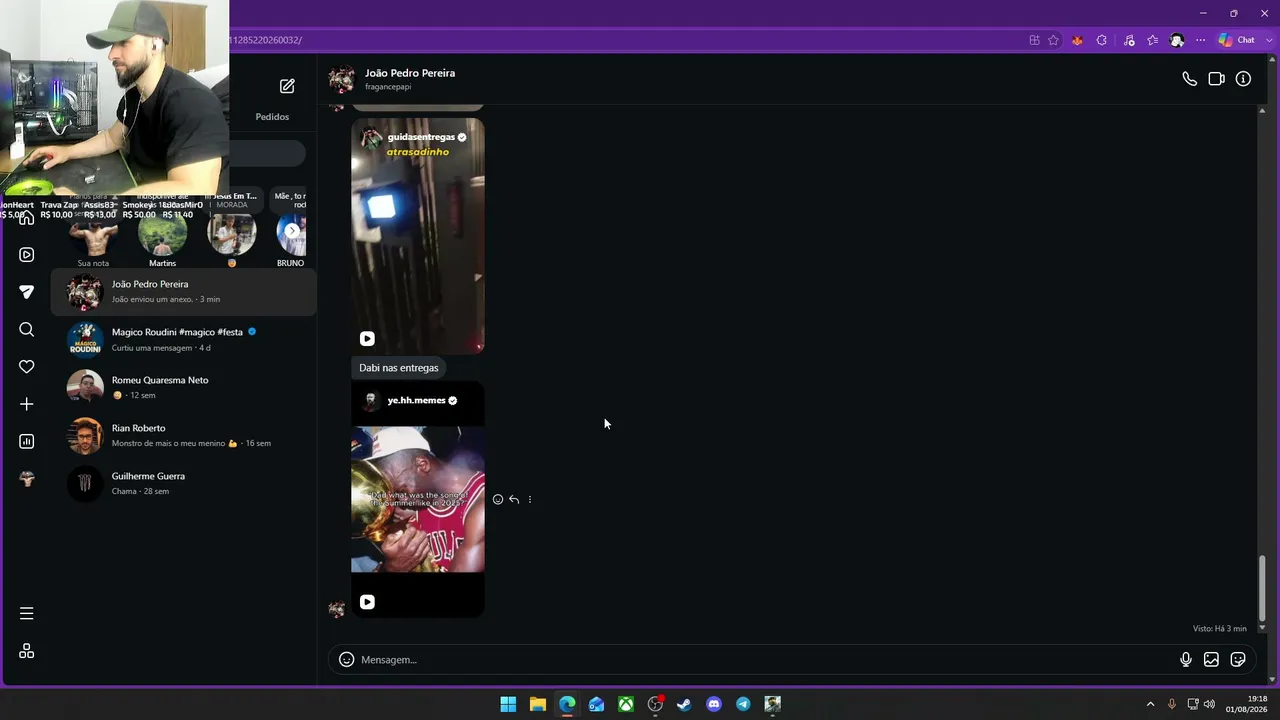This screenshot has height=720, width=1280.
Task: React to the ye.hh.memes reel with emoji
Action: pos(498,499)
